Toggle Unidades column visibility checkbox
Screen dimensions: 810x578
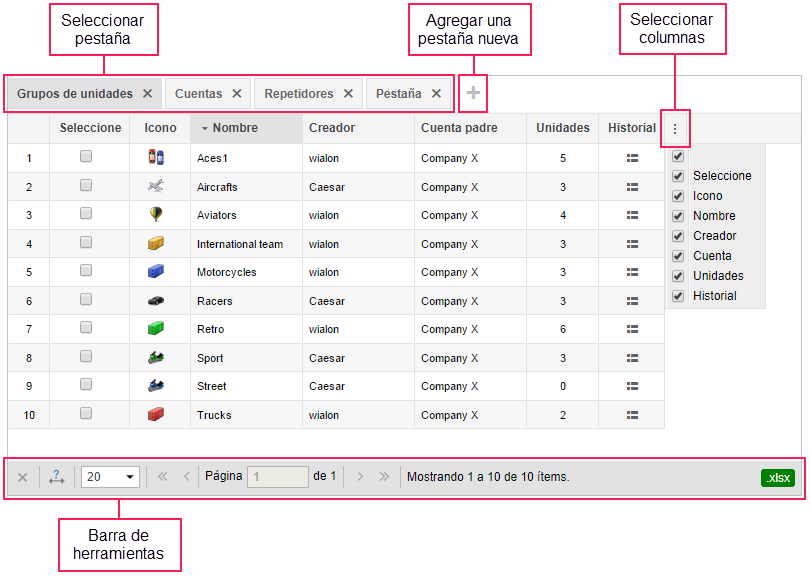[x=678, y=276]
